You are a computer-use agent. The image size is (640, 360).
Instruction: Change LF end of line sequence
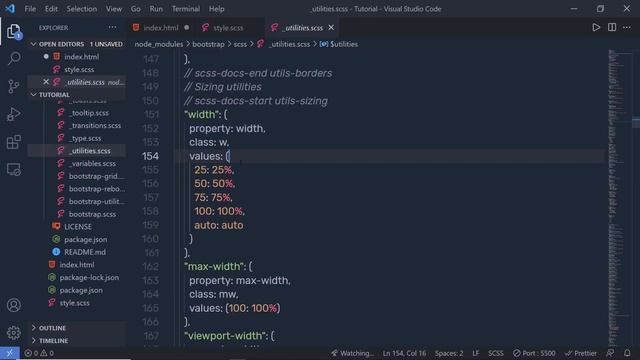pos(476,353)
